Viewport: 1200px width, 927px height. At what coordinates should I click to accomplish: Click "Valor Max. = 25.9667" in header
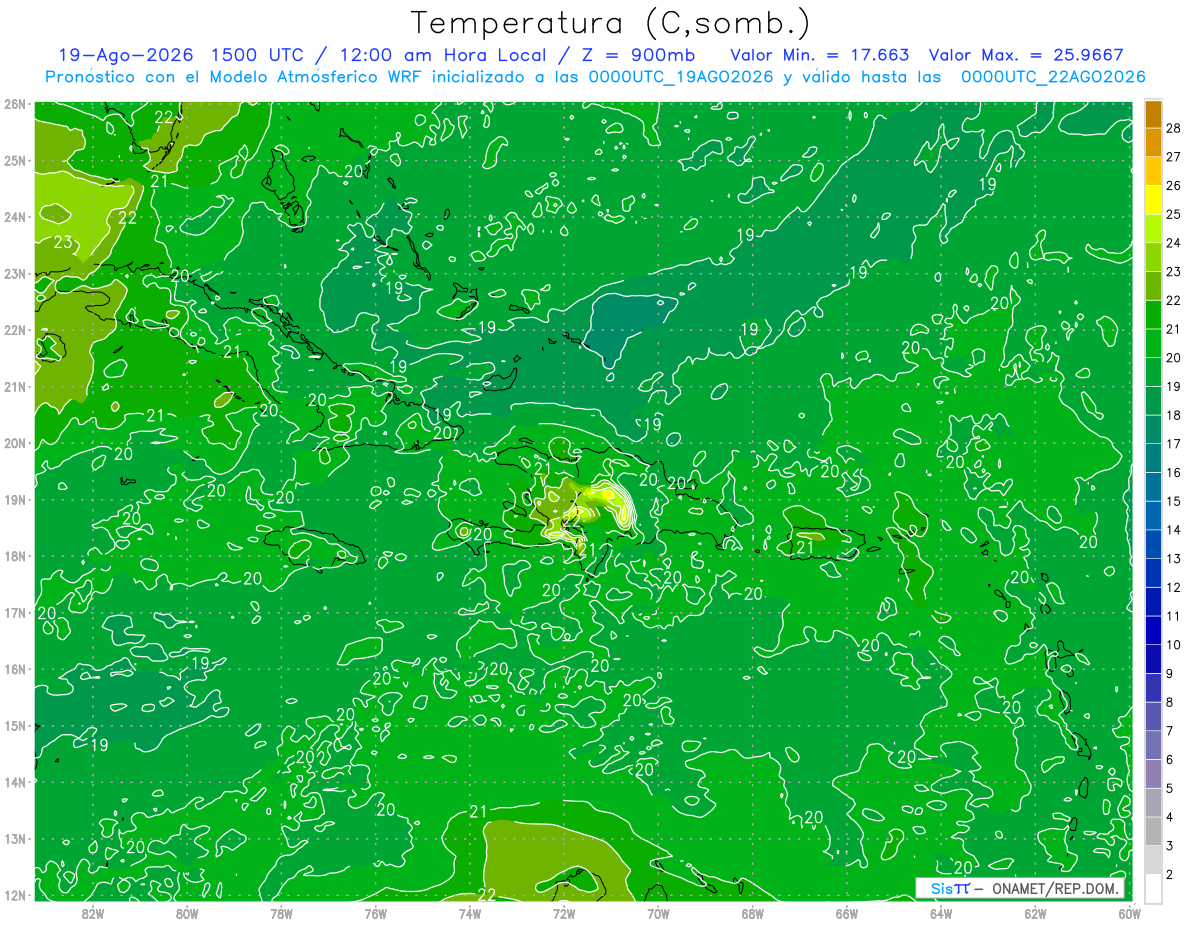click(x=1026, y=55)
